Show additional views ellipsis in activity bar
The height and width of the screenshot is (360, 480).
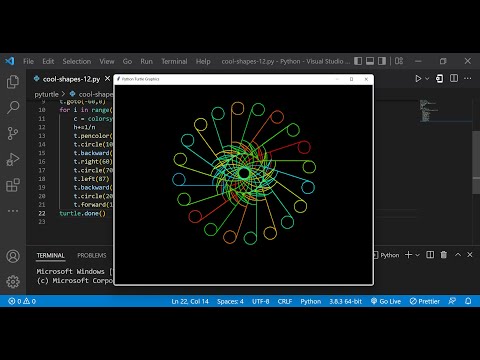13,211
